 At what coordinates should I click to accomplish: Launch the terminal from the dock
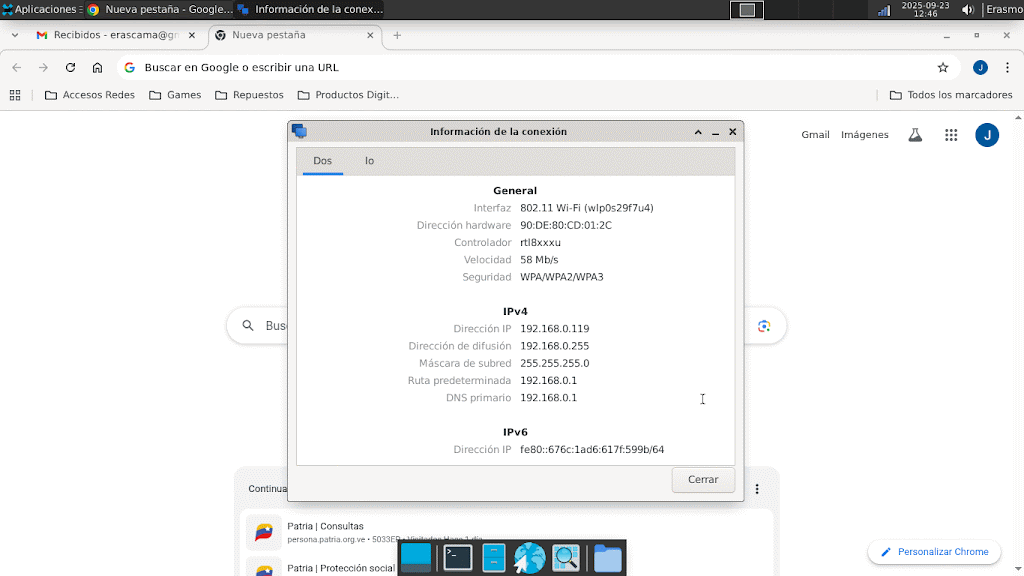tap(457, 558)
